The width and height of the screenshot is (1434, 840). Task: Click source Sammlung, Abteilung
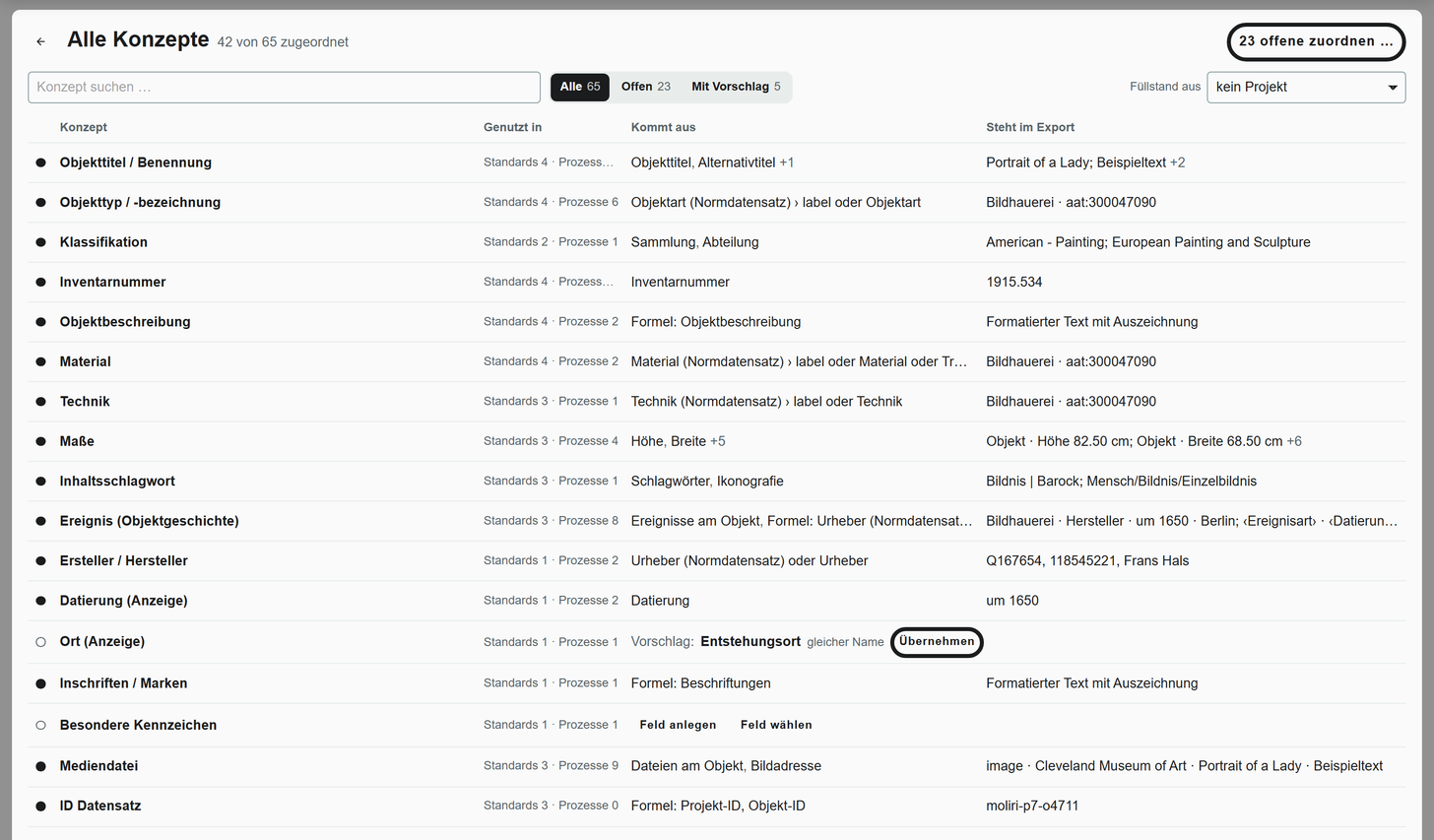coord(694,242)
